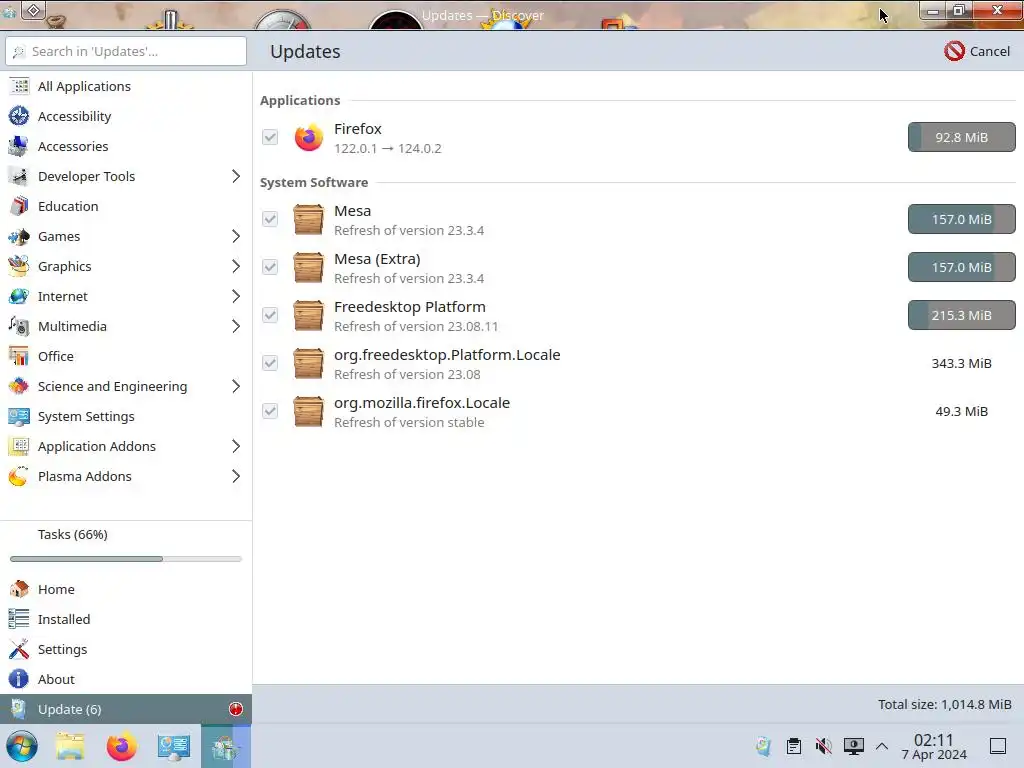Click the Office chart icon
This screenshot has width=1024, height=768.
click(x=19, y=357)
